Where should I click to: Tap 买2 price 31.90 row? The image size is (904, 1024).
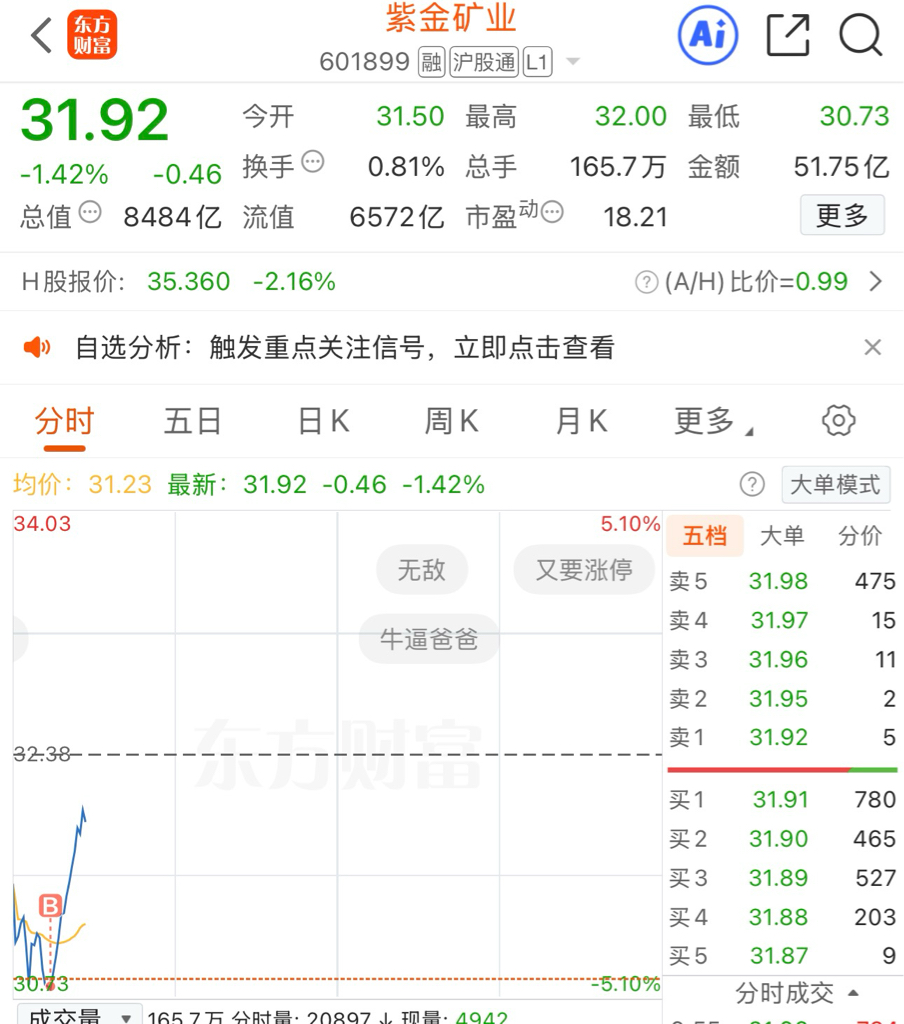click(782, 839)
